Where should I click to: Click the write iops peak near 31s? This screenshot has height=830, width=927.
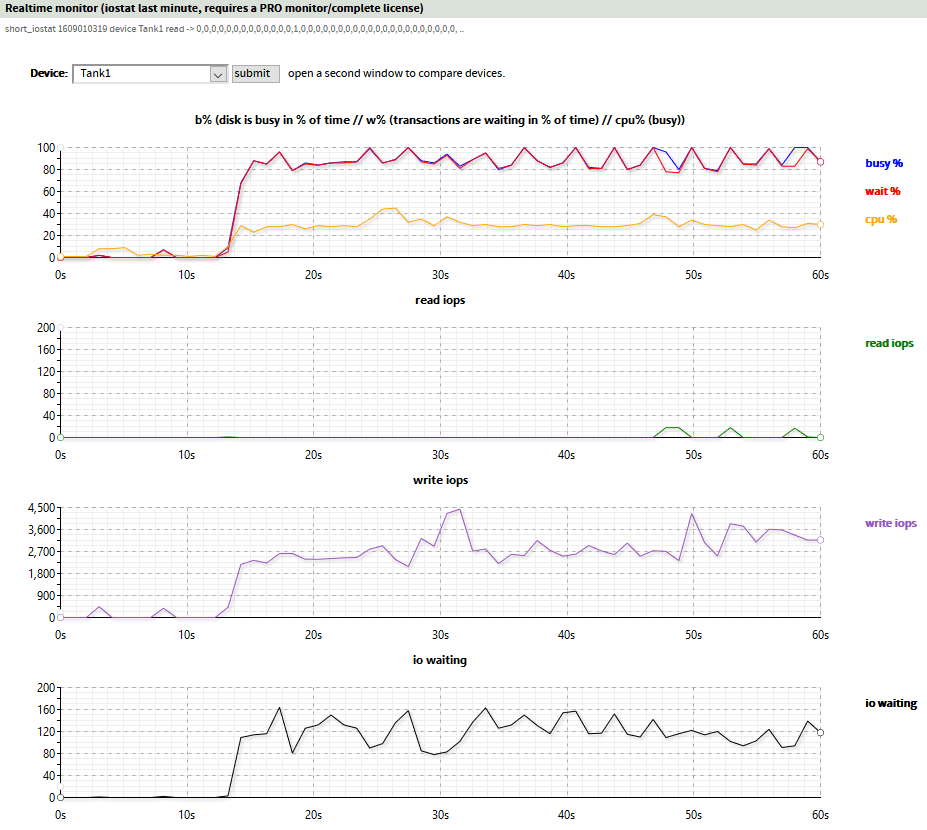pyautogui.click(x=459, y=510)
